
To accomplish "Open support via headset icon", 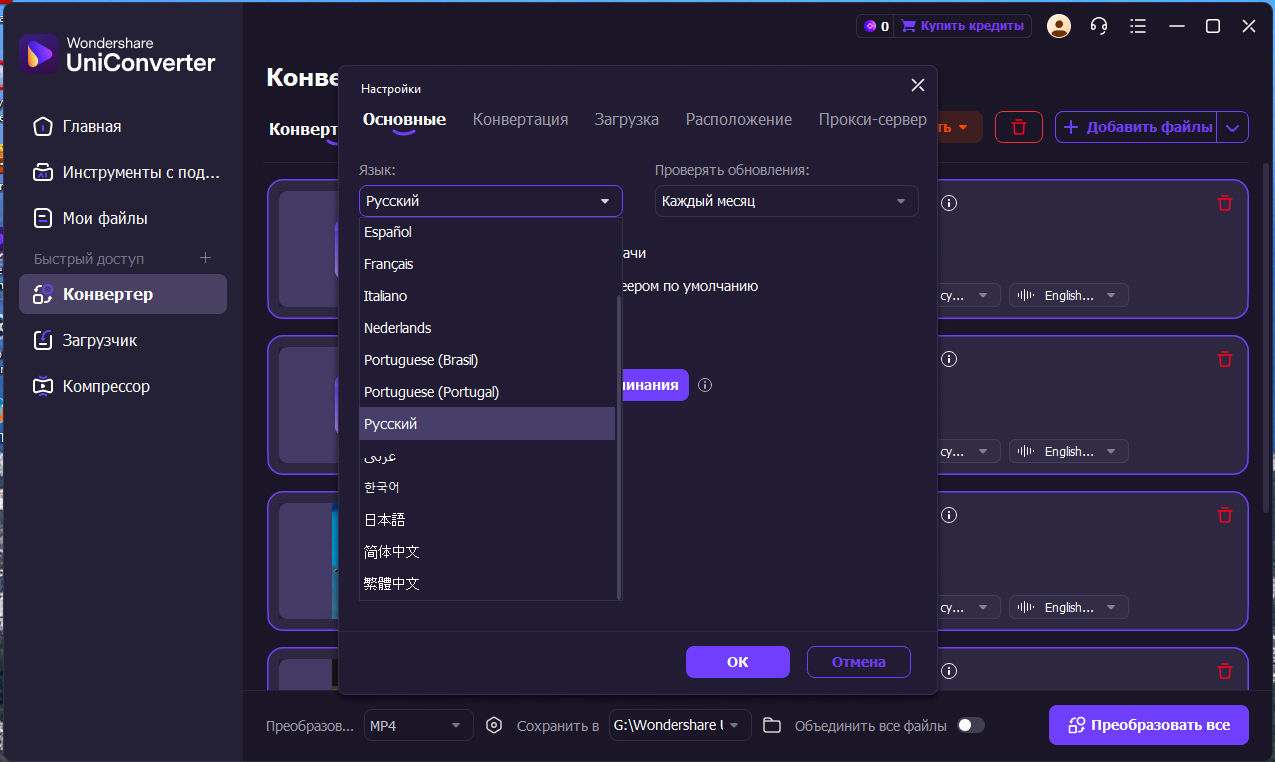I will (1099, 26).
